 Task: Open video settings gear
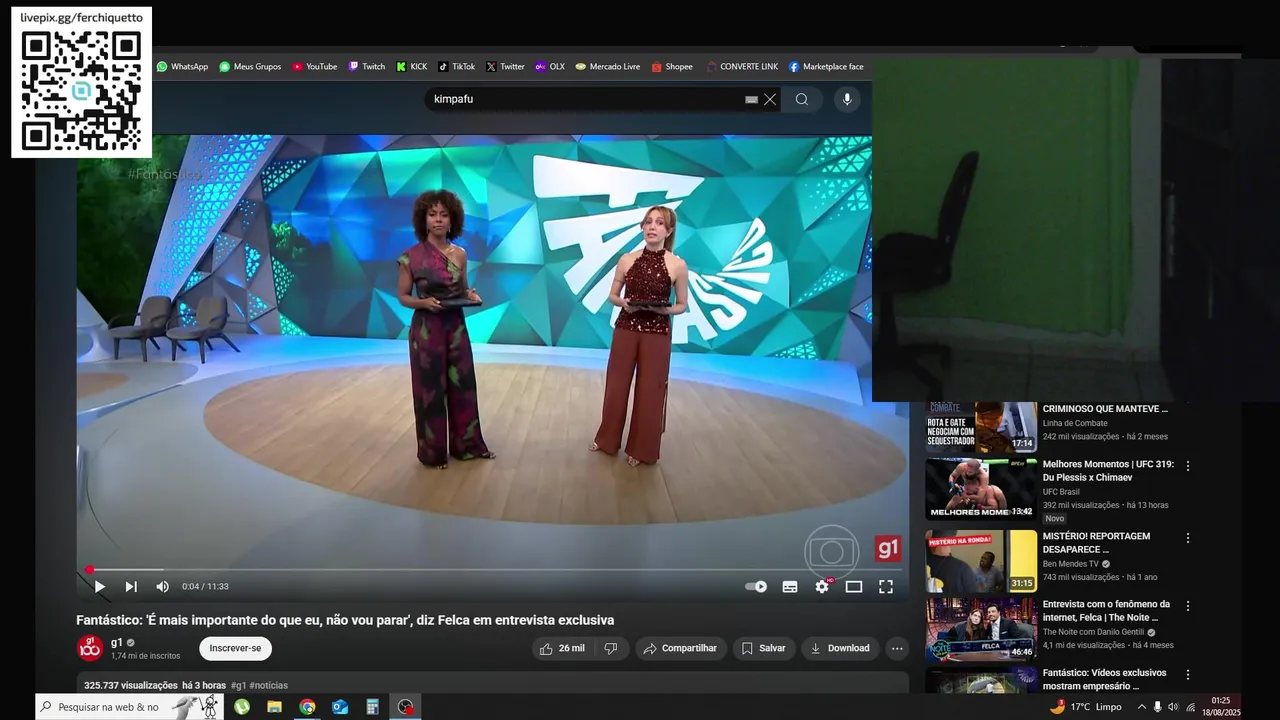[822, 587]
